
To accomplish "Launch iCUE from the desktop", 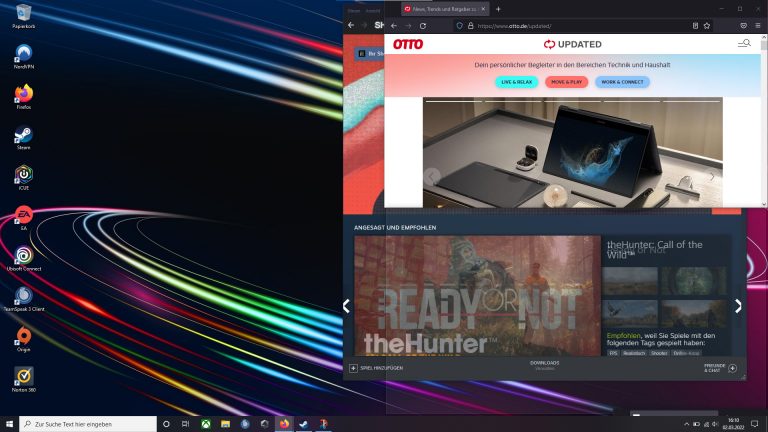I will (23, 176).
